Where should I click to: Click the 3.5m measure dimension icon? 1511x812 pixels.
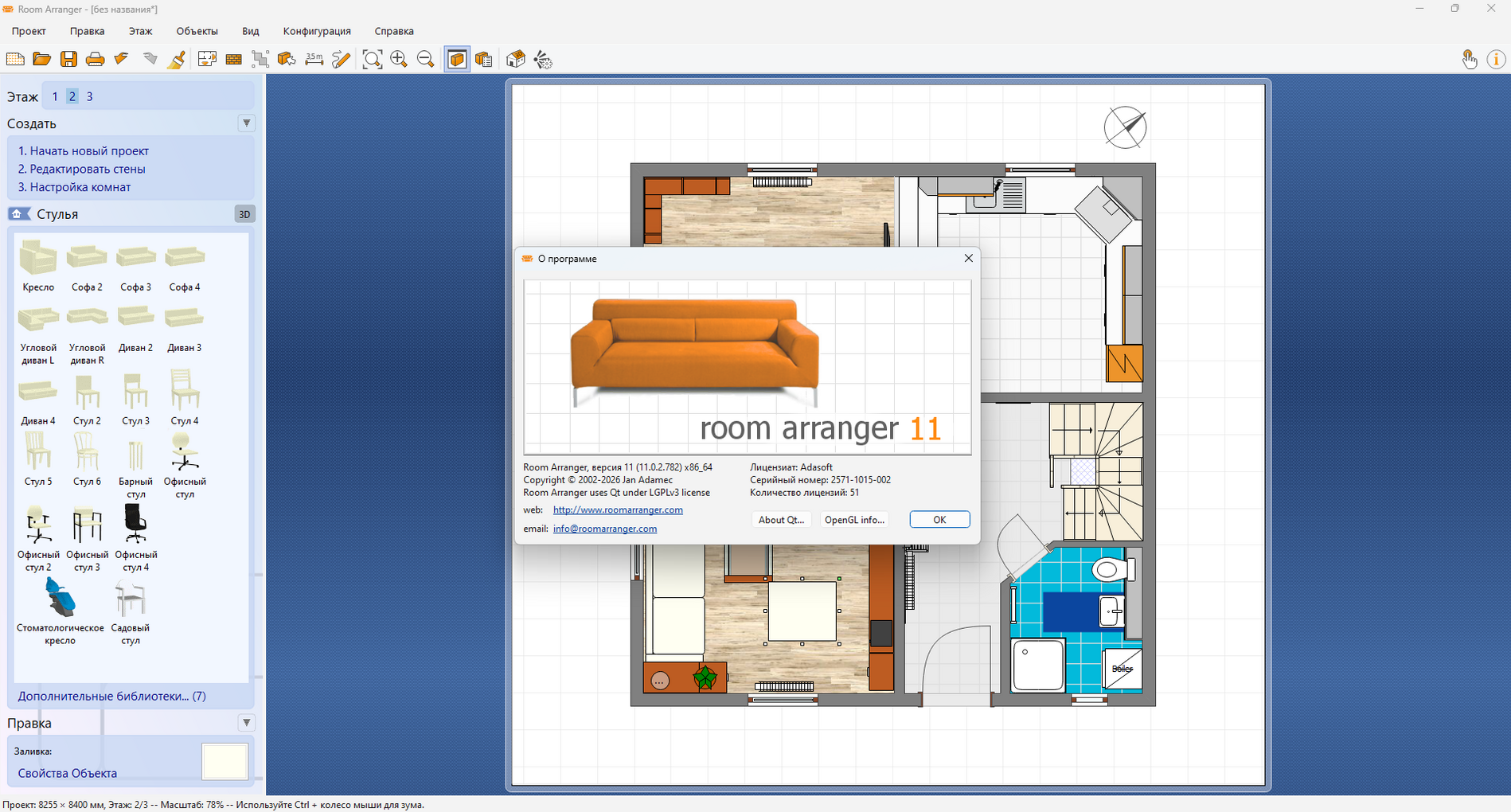[314, 59]
